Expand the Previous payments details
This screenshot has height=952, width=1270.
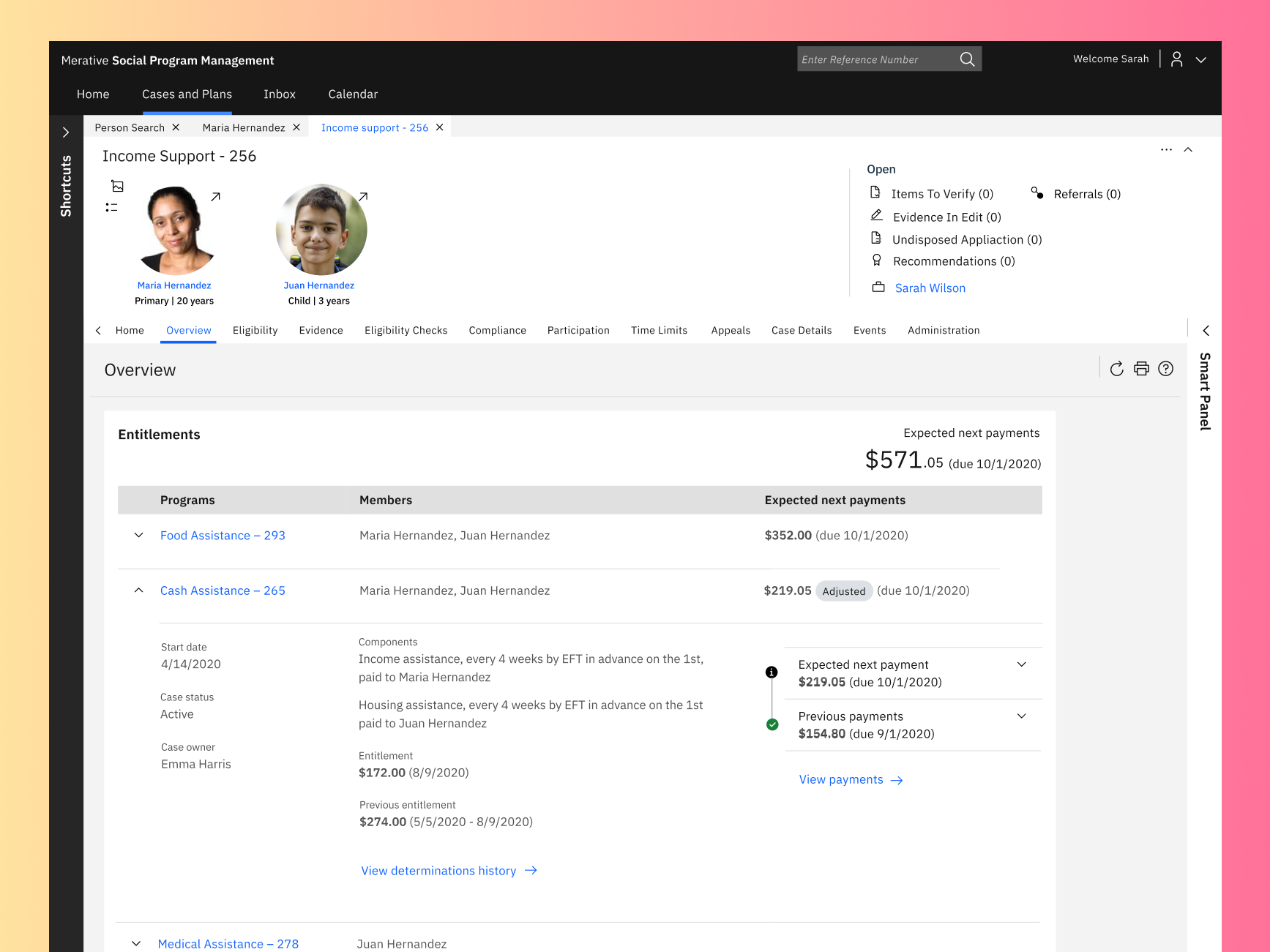[x=1022, y=716]
